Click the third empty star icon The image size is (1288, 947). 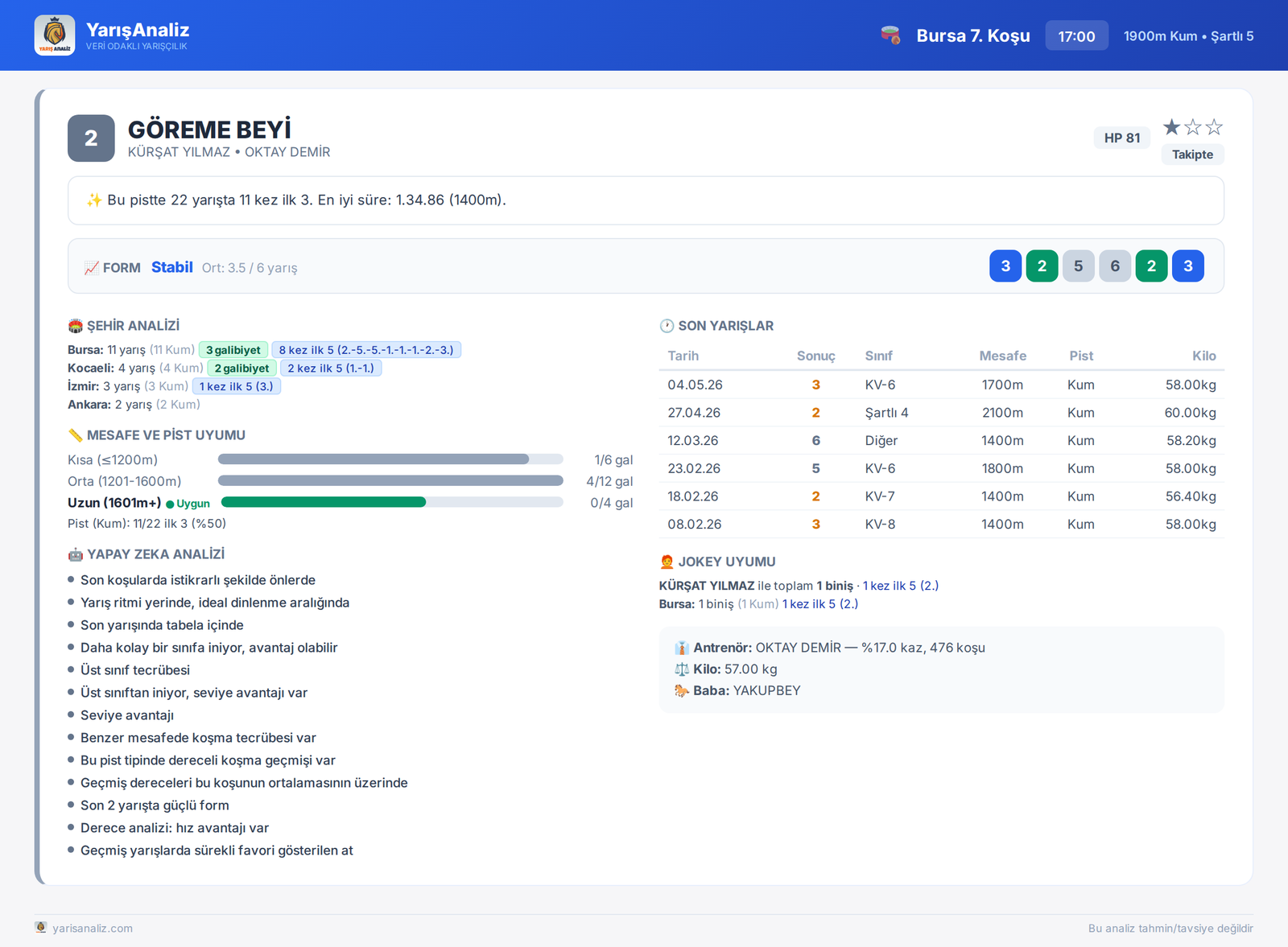click(1214, 127)
